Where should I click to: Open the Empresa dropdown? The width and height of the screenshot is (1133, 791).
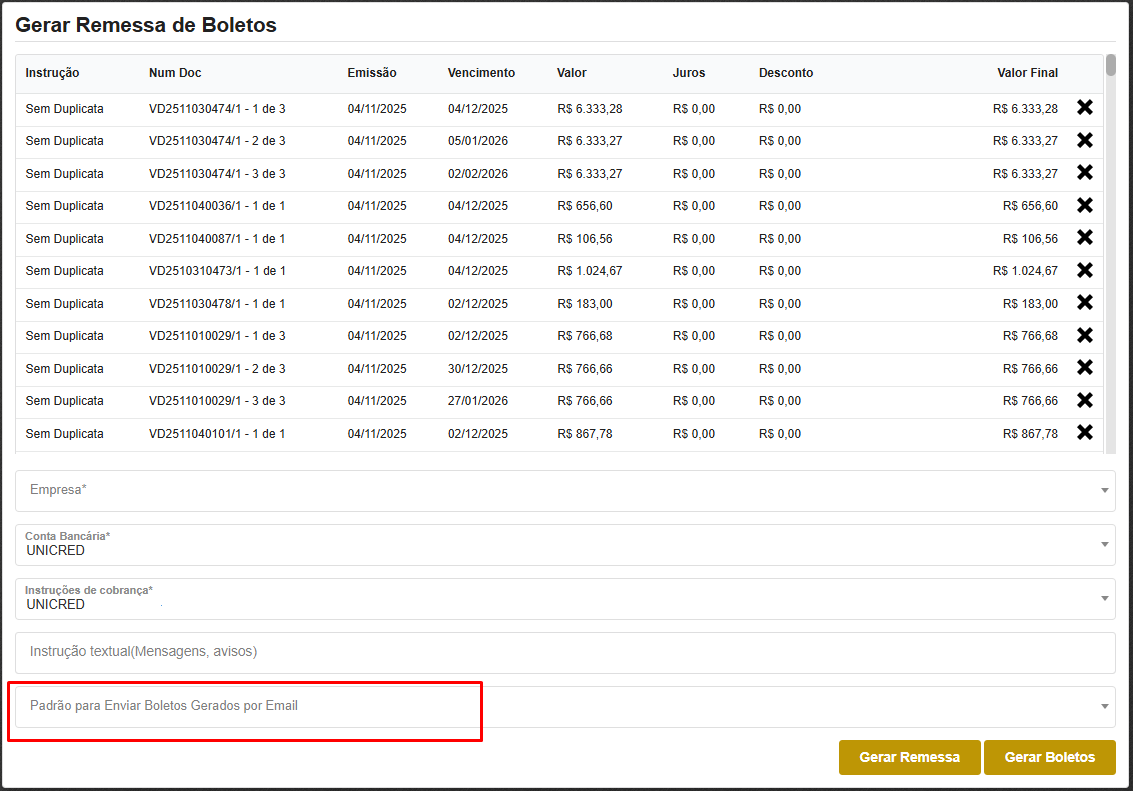coord(565,491)
